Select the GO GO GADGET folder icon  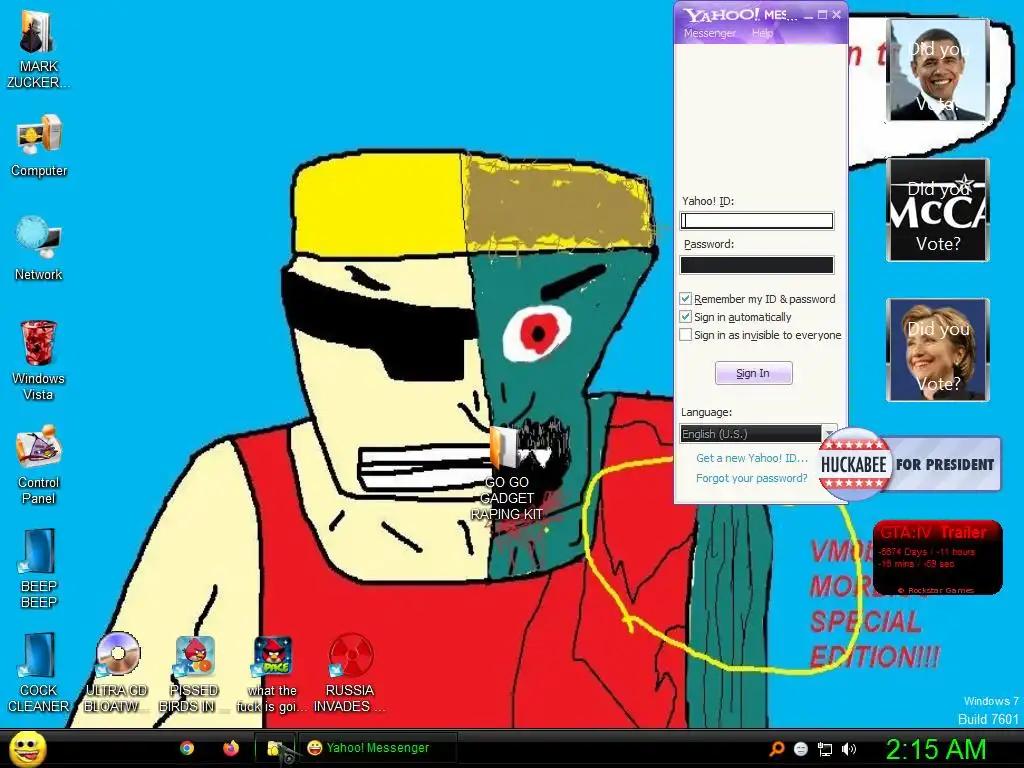coord(507,474)
